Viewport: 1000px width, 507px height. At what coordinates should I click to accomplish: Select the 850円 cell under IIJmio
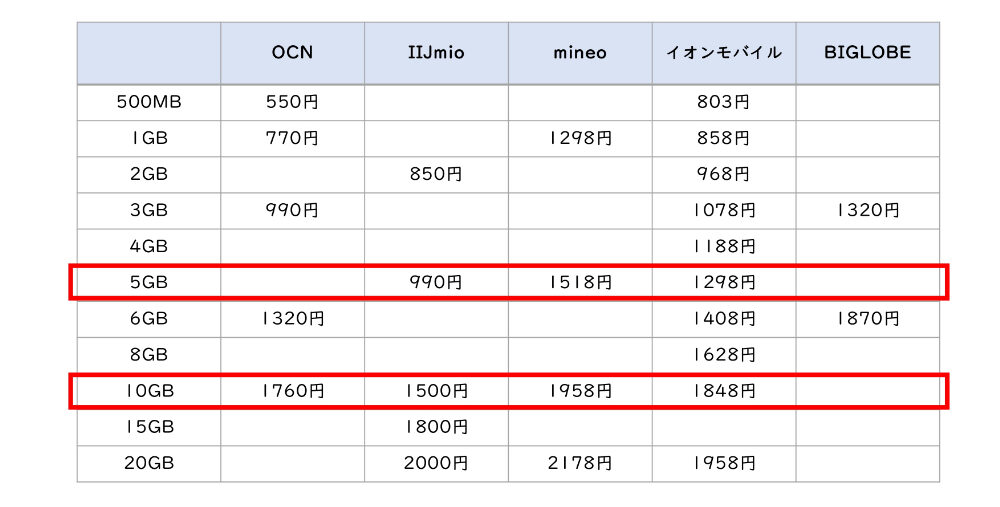click(435, 174)
